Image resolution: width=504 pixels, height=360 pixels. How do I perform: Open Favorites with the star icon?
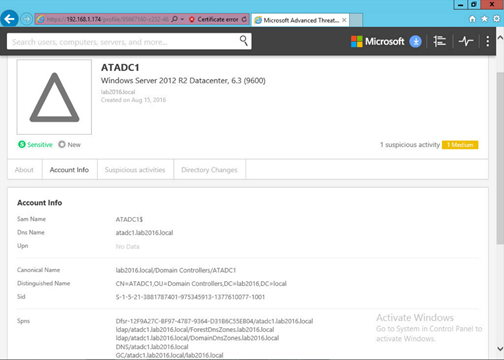(x=484, y=19)
